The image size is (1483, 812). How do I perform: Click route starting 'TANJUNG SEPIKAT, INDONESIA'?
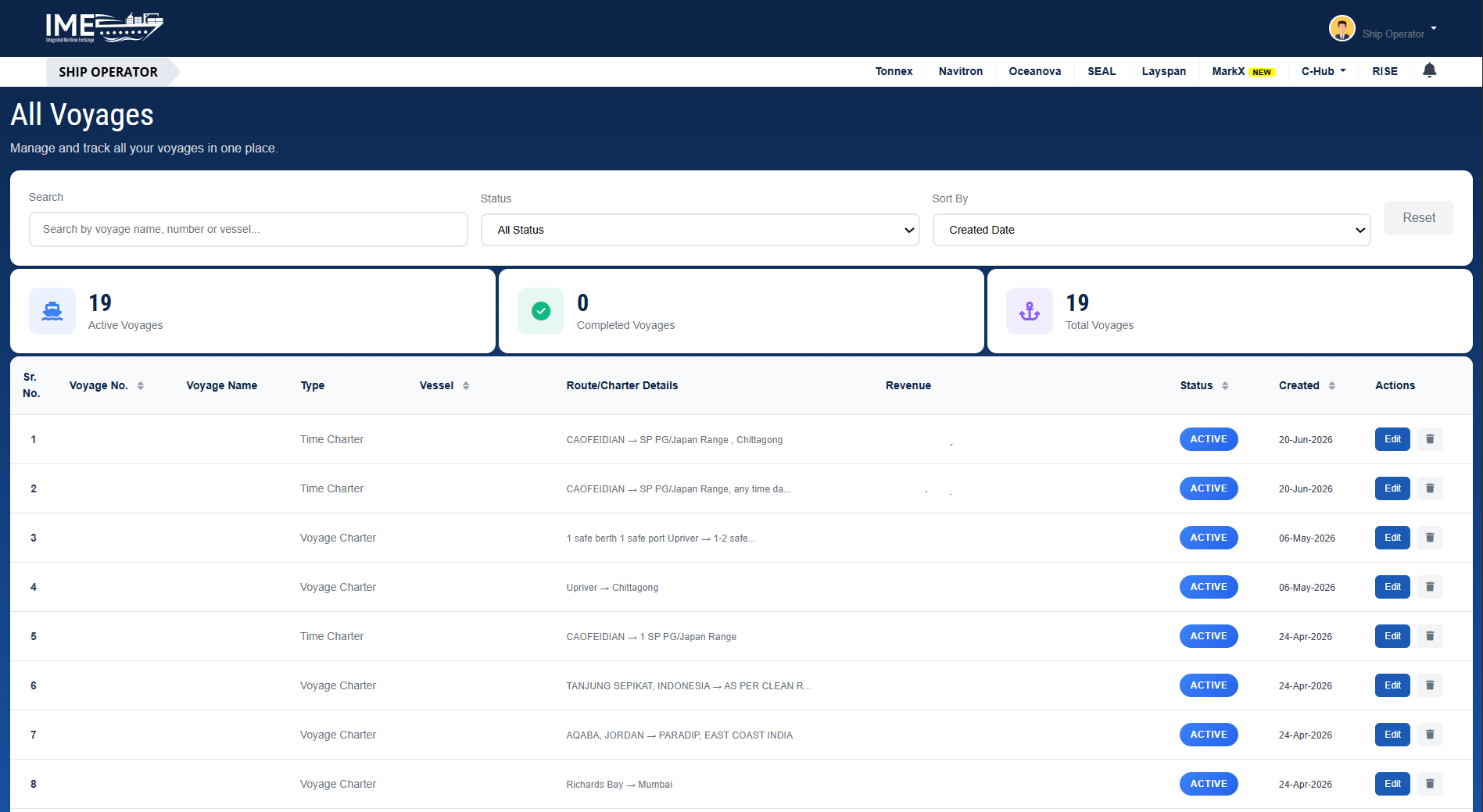(x=689, y=686)
